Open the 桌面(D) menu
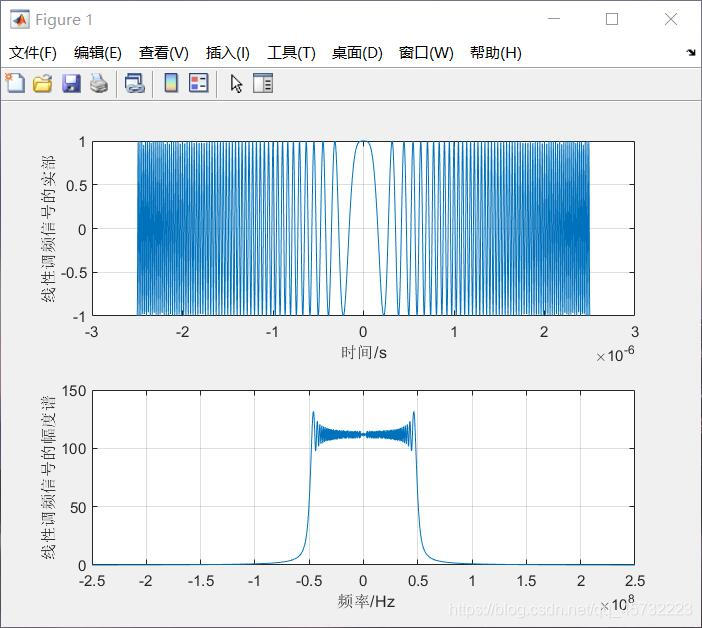 (357, 53)
